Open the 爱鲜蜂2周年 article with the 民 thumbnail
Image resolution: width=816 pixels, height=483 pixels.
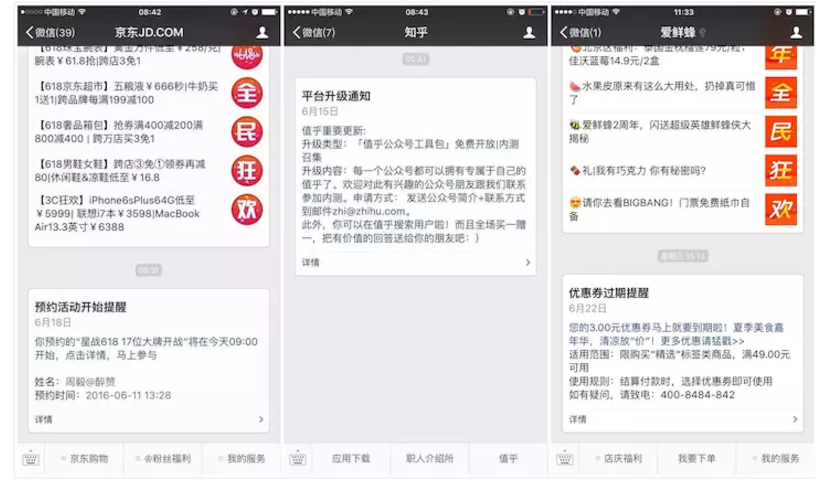(682, 132)
